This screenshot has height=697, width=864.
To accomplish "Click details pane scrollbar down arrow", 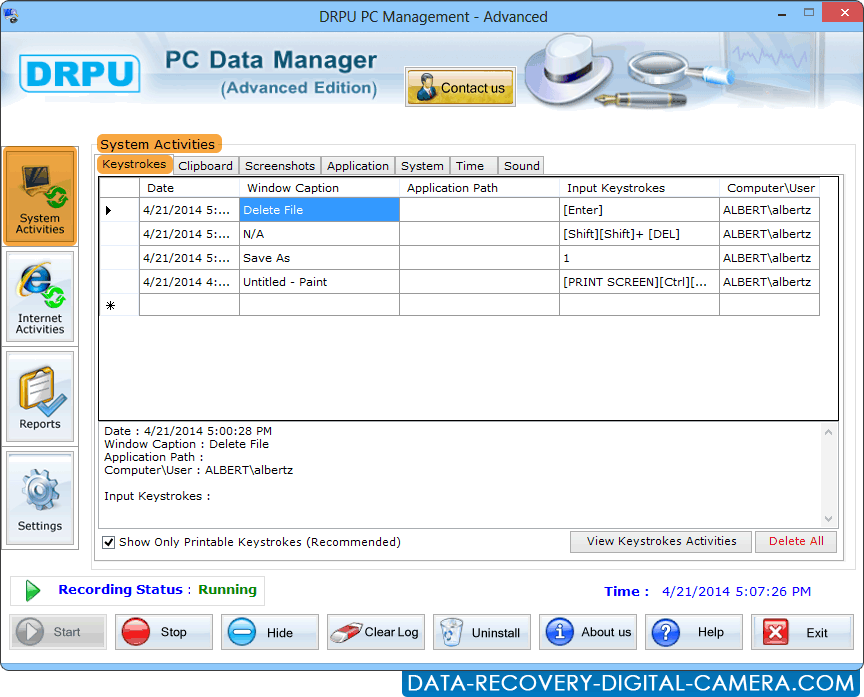I will pyautogui.click(x=828, y=518).
